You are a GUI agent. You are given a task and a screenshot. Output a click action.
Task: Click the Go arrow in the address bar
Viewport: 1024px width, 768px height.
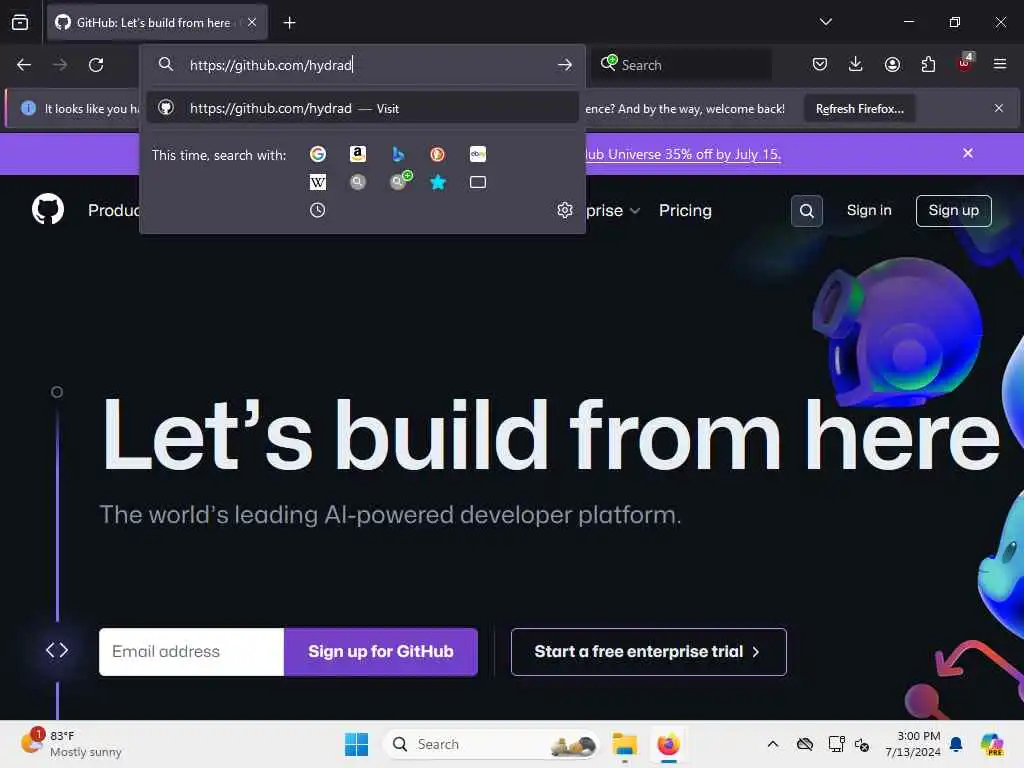point(565,65)
